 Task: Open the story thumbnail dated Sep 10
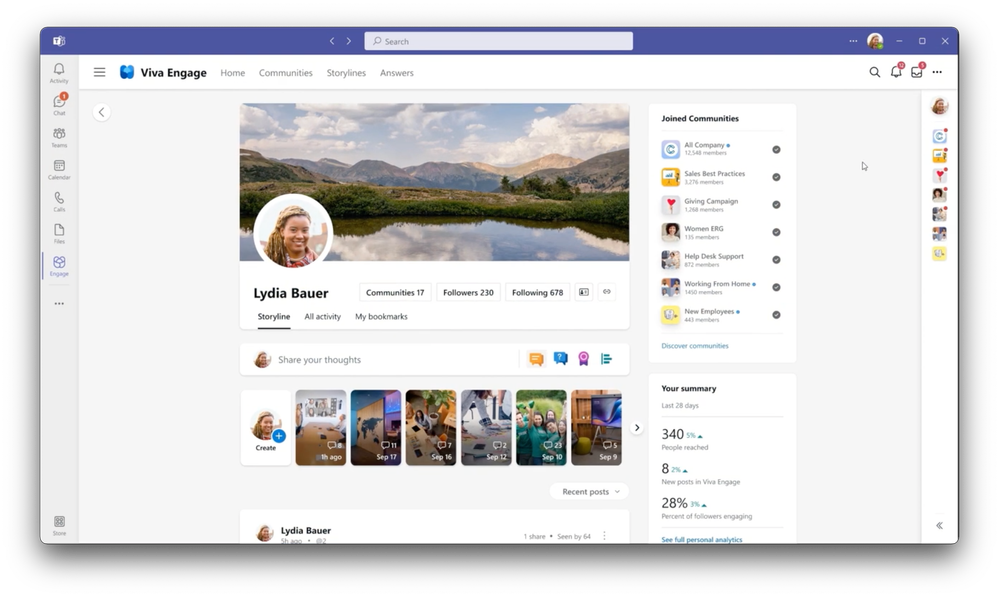click(x=541, y=428)
